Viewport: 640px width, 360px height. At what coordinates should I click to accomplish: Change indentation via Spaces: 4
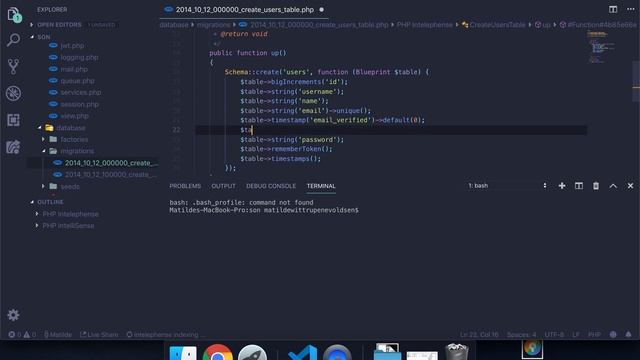click(x=522, y=335)
